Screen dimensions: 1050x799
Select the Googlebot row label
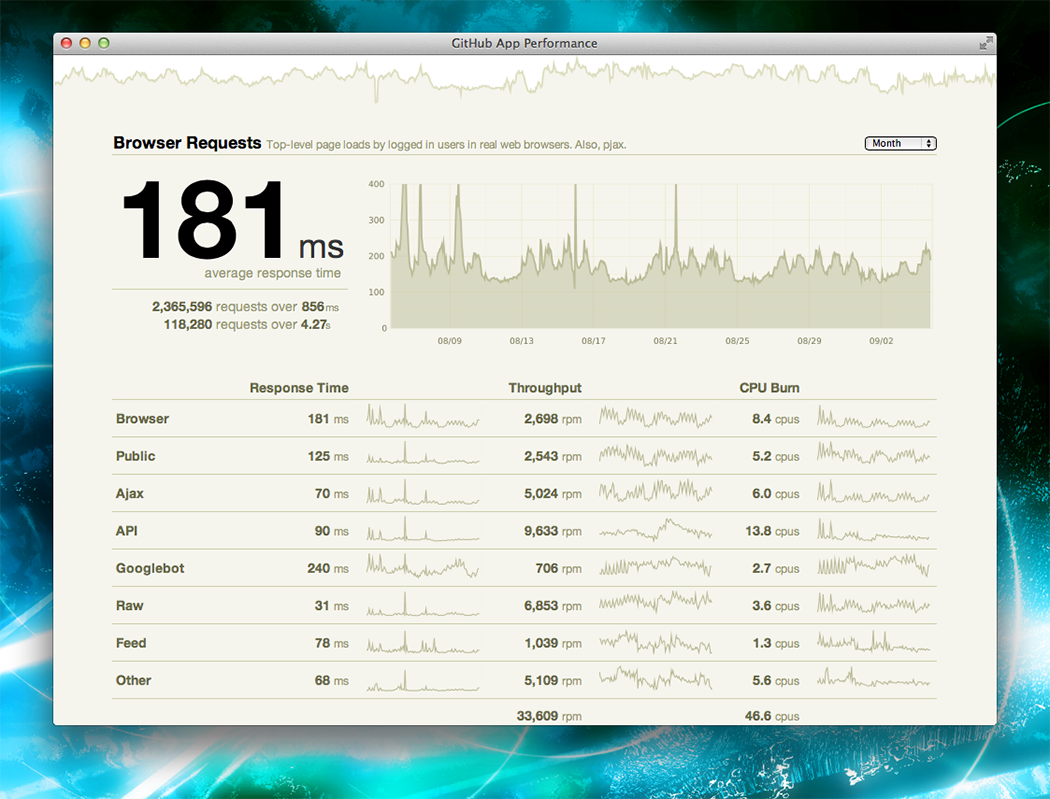click(150, 568)
